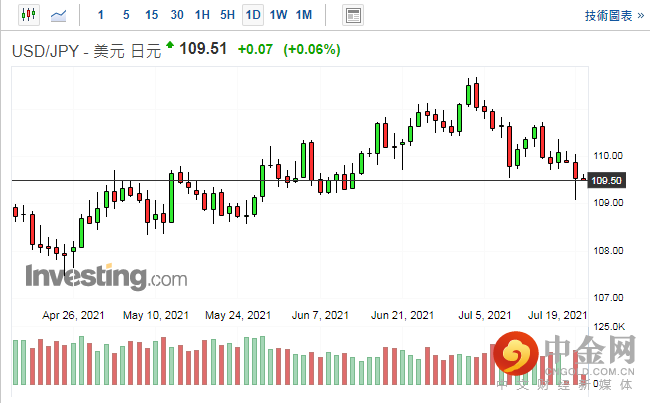
Task: Select the 1D daily timeframe
Action: (x=253, y=15)
